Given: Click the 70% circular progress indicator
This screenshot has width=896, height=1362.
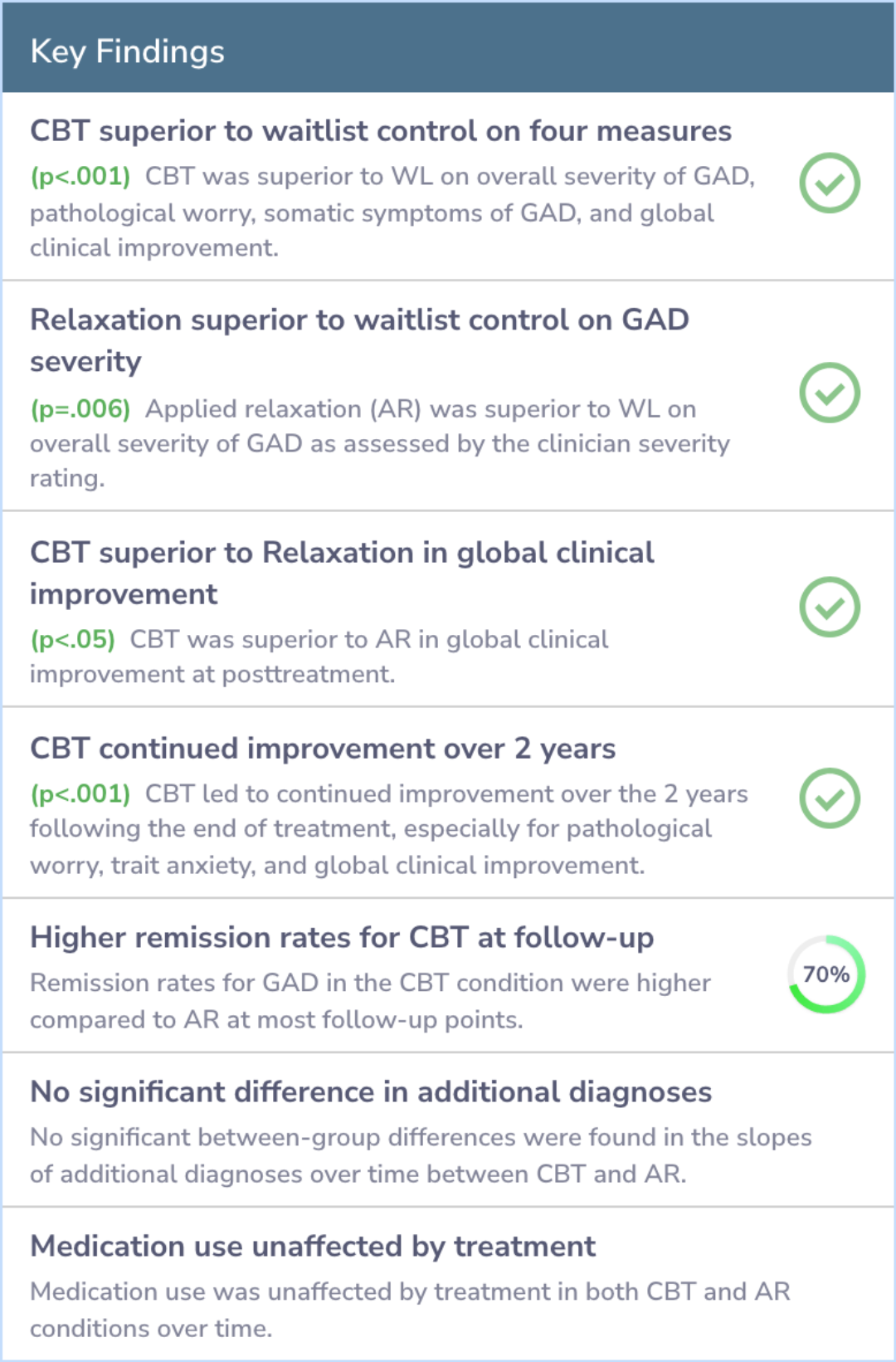Looking at the screenshot, I should [x=826, y=974].
